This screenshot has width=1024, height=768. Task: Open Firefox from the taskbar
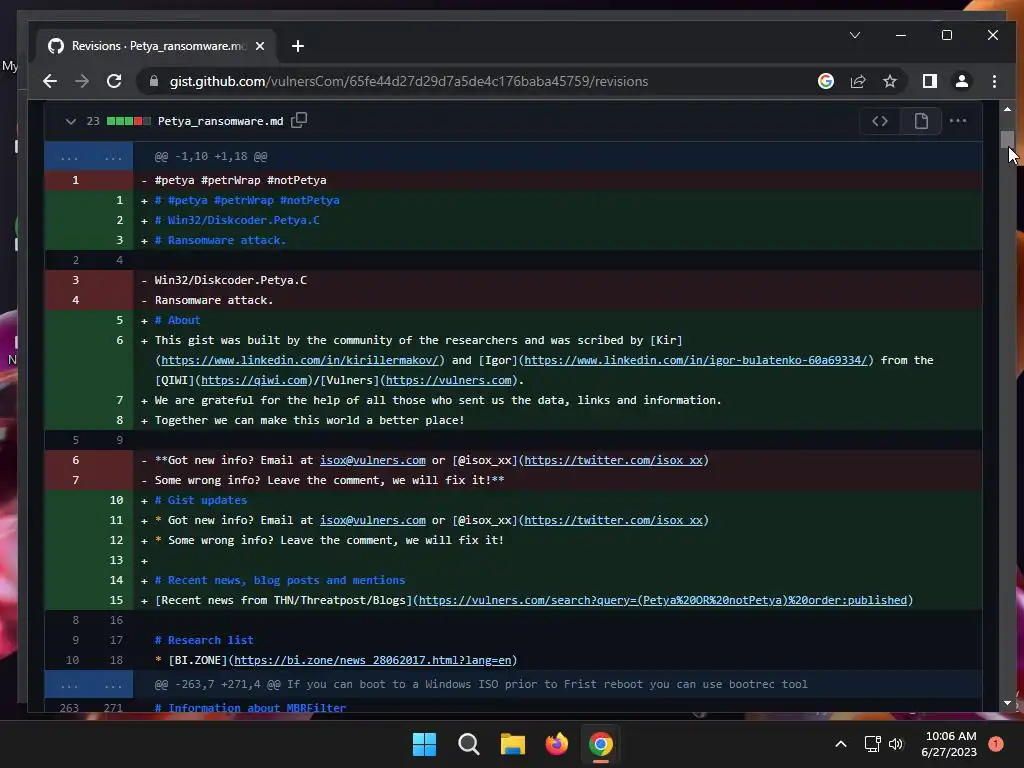pyautogui.click(x=556, y=744)
